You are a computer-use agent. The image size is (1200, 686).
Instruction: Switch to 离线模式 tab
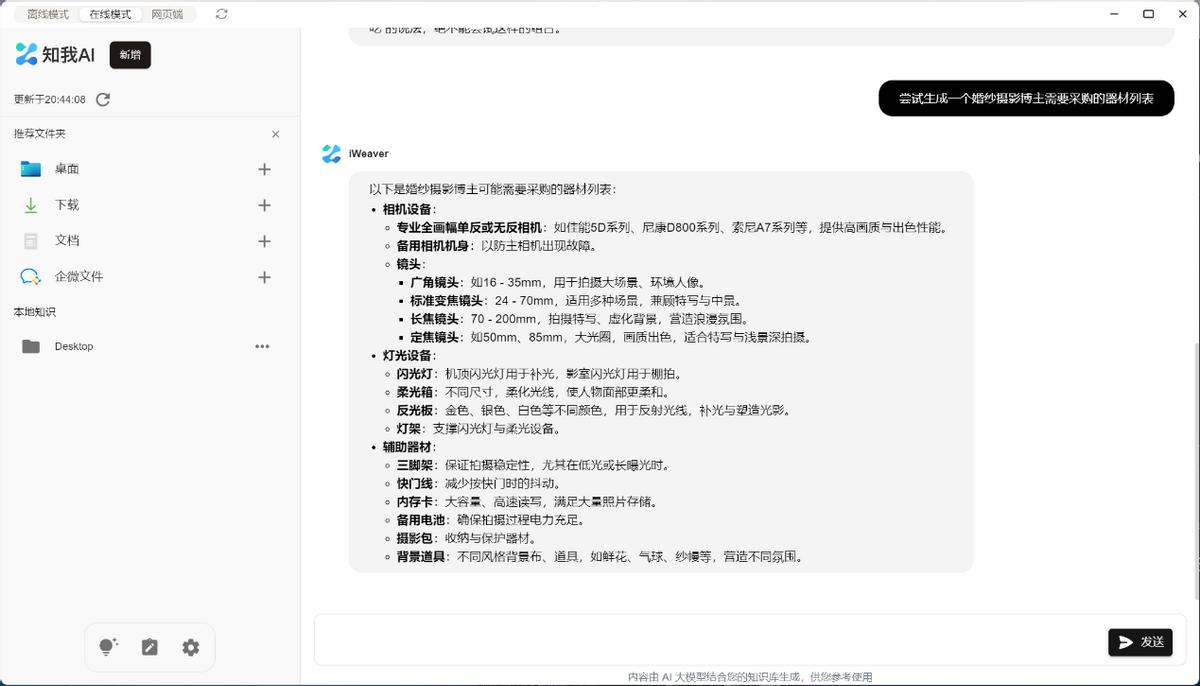[48, 14]
